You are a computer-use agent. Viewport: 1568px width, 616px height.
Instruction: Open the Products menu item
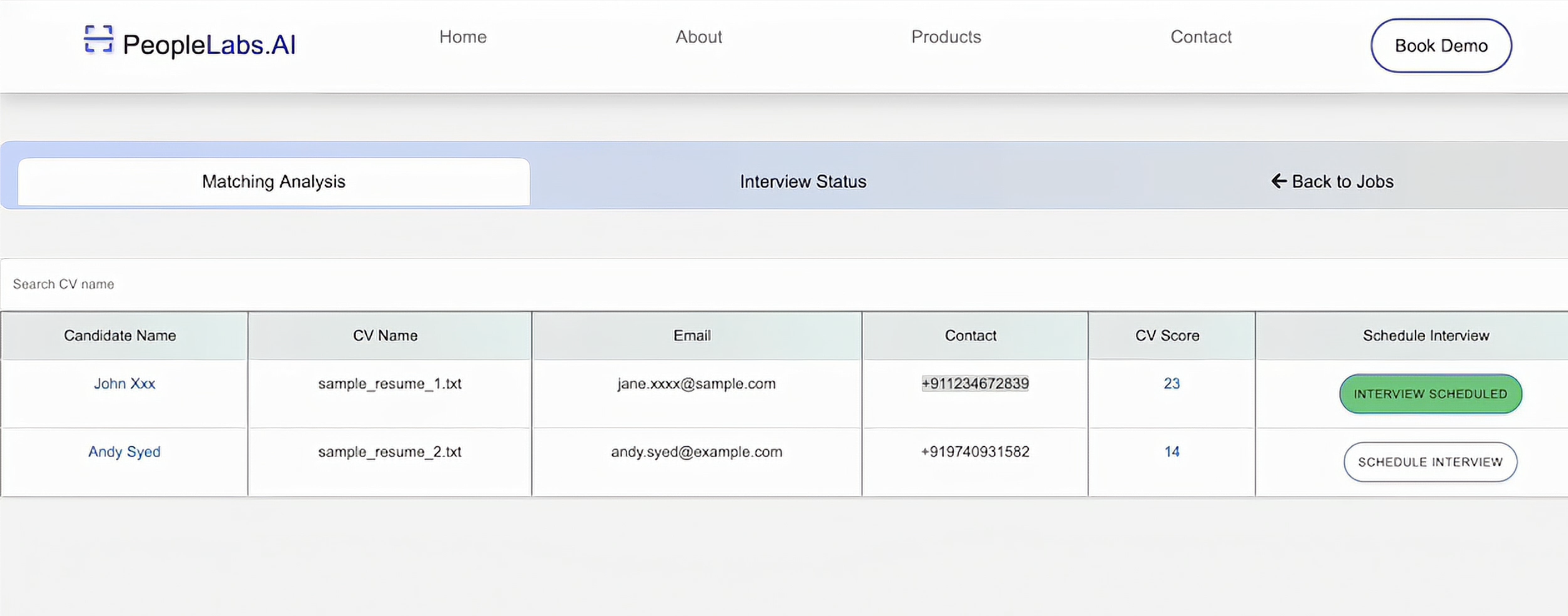(x=945, y=37)
